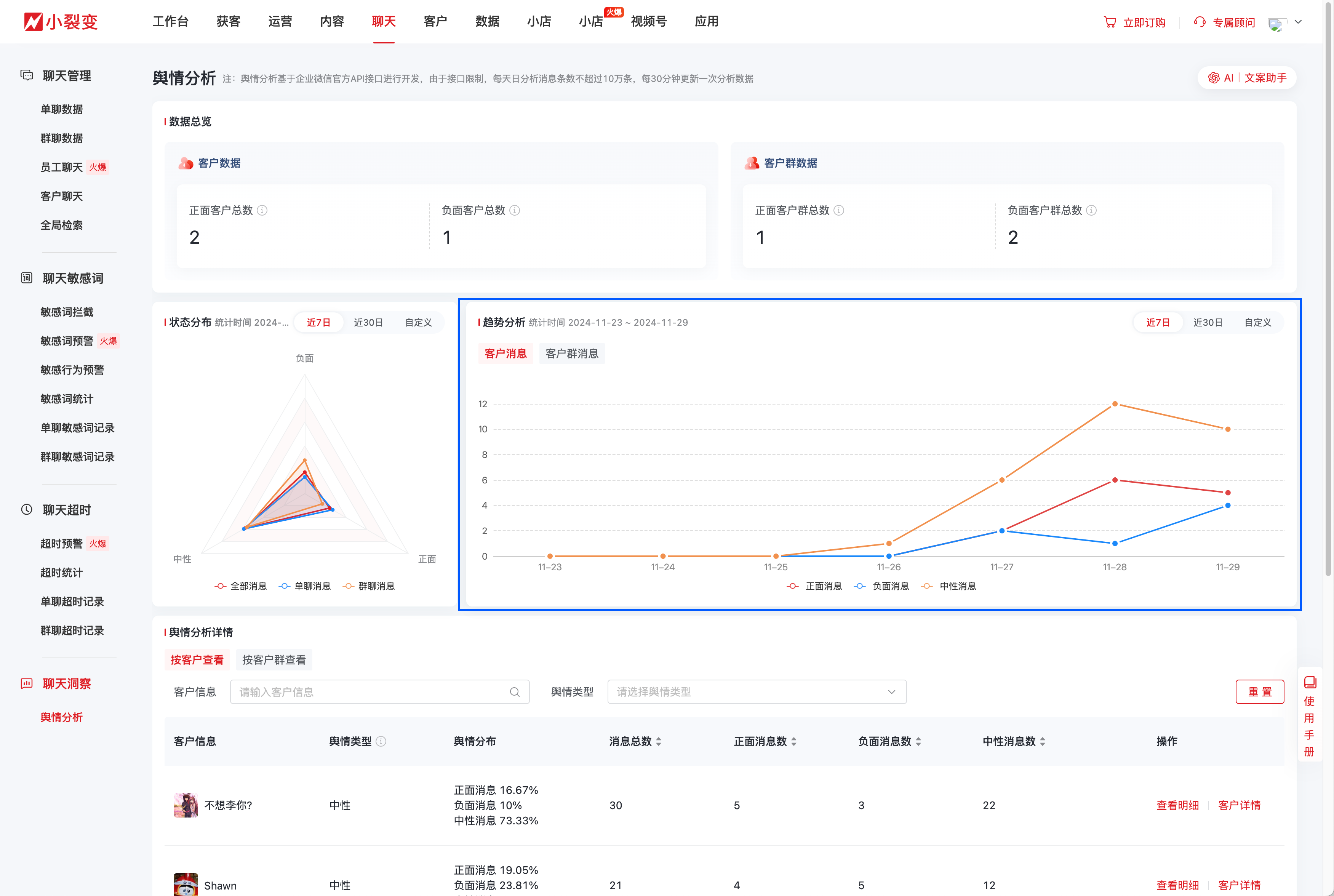Screen dimensions: 1334x896
Task: Open 视频号 in top navigation
Action: click(648, 22)
